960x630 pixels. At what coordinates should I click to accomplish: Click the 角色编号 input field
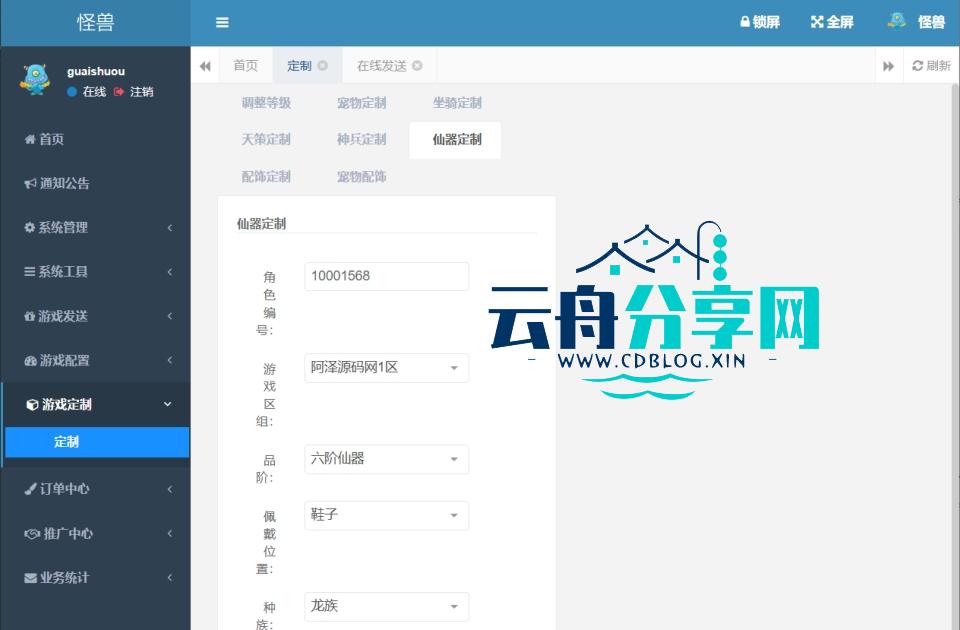[387, 276]
